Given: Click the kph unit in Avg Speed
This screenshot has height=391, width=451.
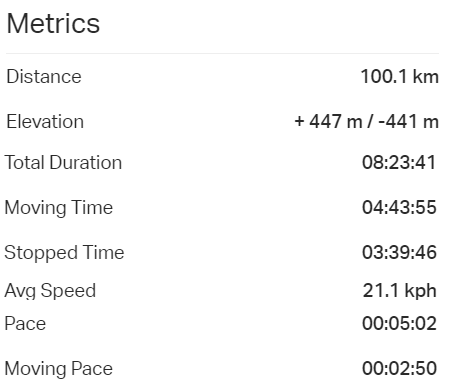Looking at the screenshot, I should coord(421,291).
